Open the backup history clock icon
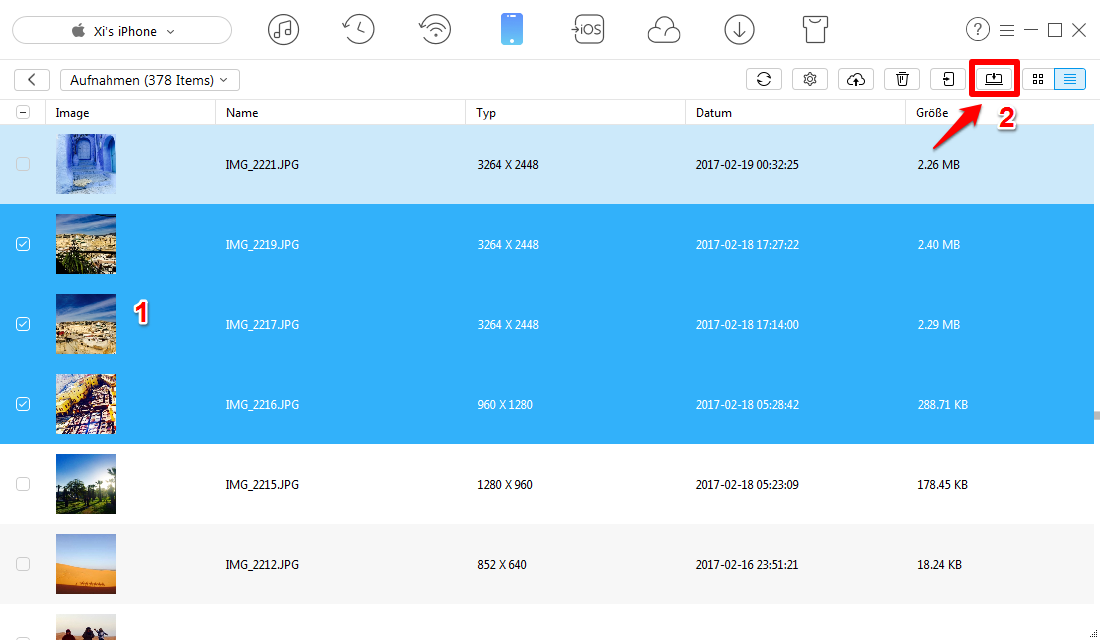Viewport: 1100px width, 640px height. coord(358,30)
